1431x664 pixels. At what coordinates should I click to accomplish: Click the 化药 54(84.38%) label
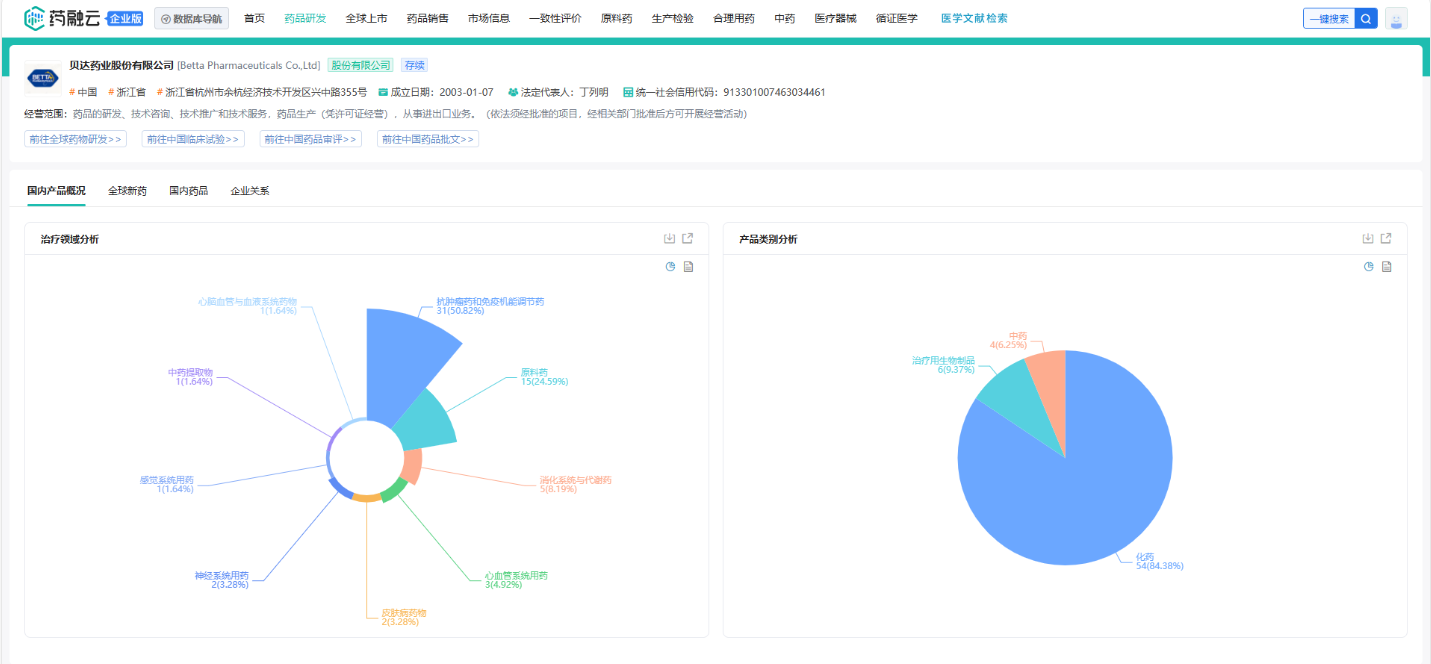(1159, 561)
